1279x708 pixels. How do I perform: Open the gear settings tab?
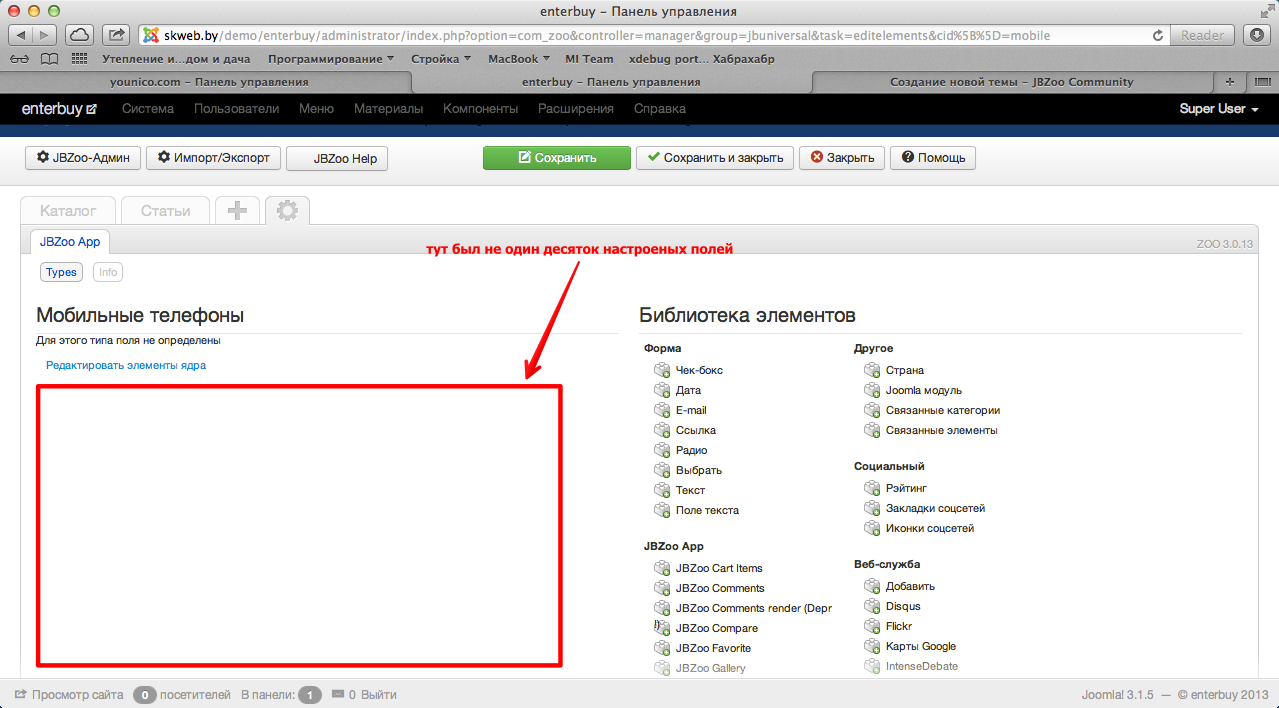point(287,210)
